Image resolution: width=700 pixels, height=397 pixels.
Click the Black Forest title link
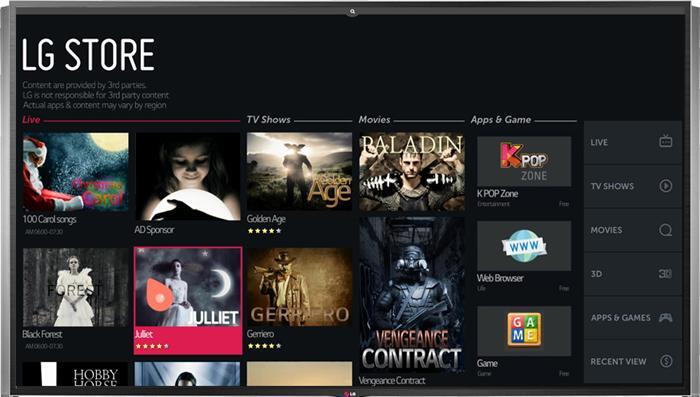coord(42,334)
